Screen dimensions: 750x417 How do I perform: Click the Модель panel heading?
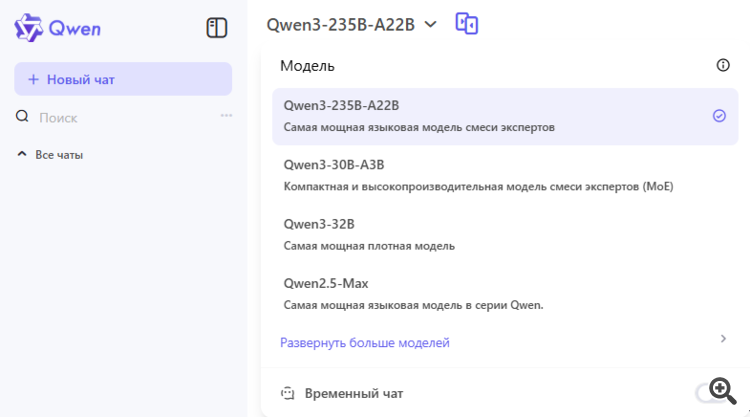307,66
